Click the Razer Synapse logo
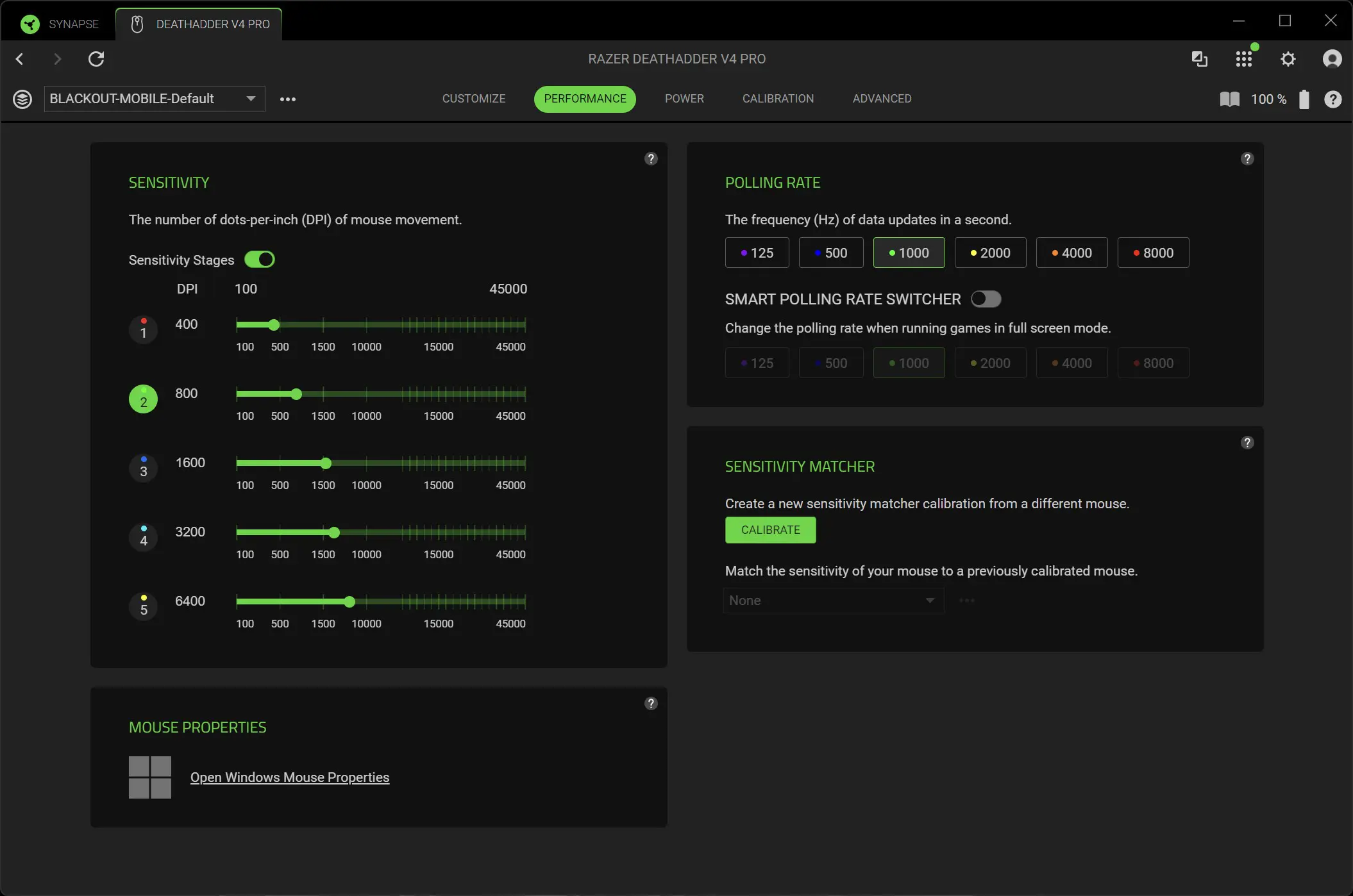The width and height of the screenshot is (1353, 896). (29, 24)
